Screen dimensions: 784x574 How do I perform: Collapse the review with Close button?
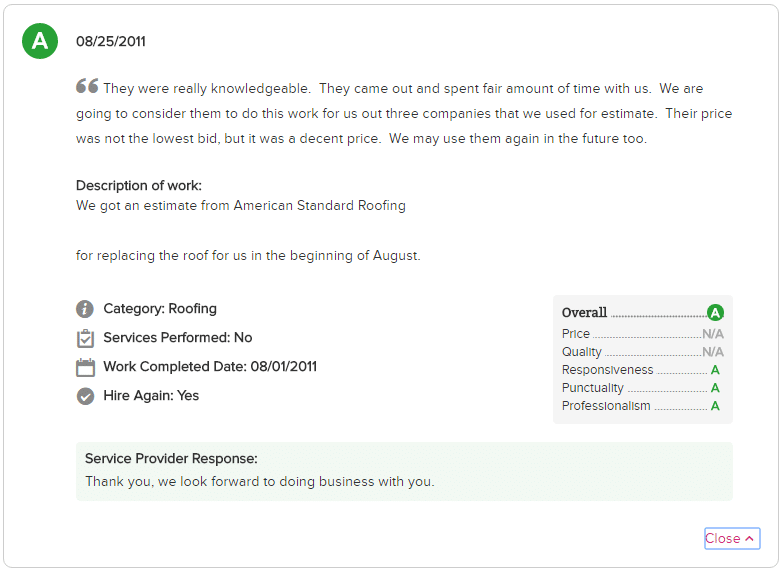click(x=732, y=538)
